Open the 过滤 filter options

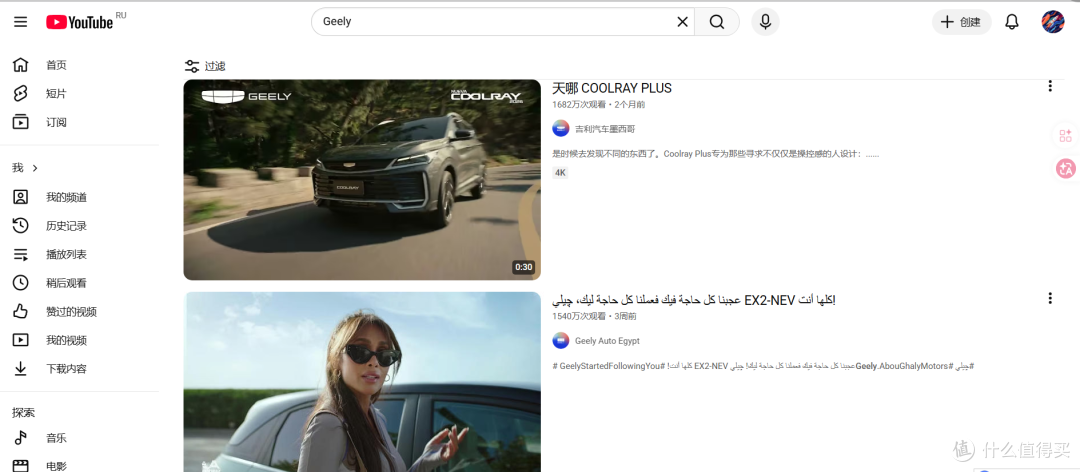[x=205, y=66]
